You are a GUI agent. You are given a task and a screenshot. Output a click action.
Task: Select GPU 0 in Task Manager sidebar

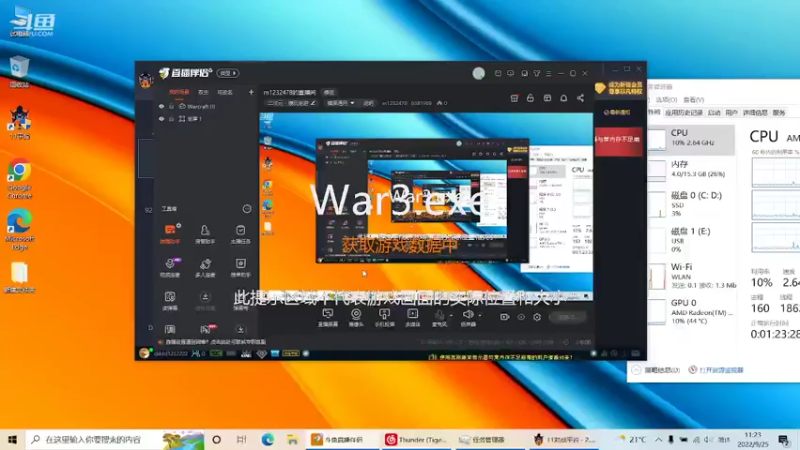pyautogui.click(x=691, y=311)
